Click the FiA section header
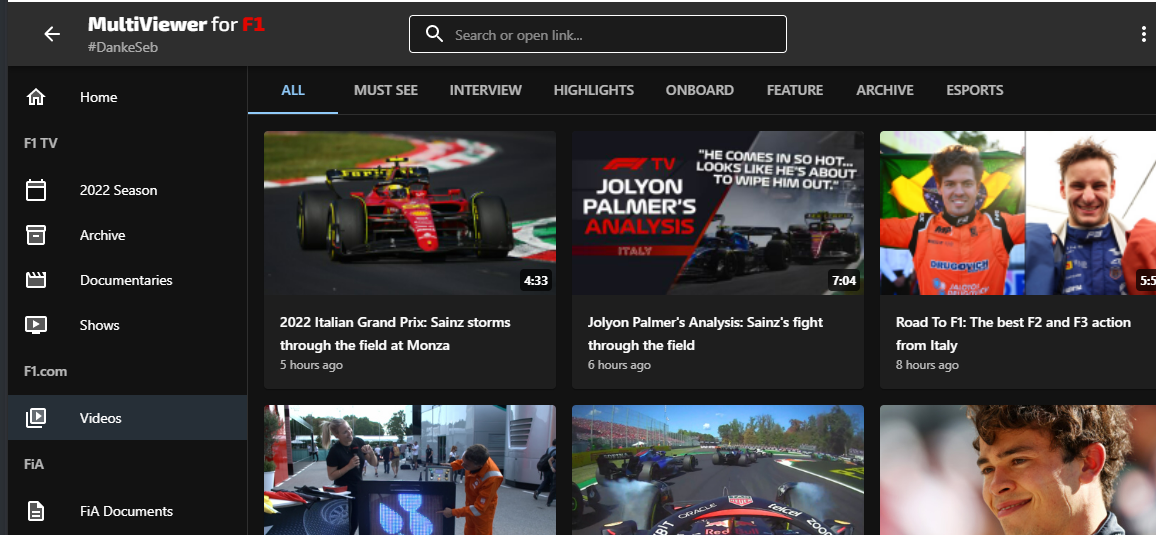Viewport: 1156px width, 535px height. [x=34, y=464]
